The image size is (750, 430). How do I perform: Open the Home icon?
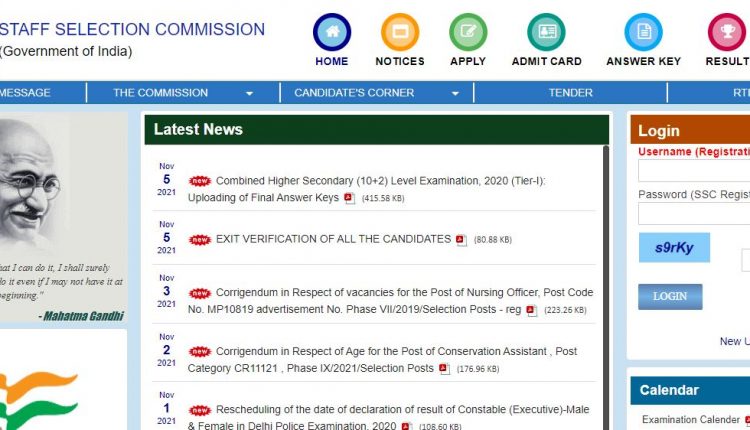pos(331,32)
